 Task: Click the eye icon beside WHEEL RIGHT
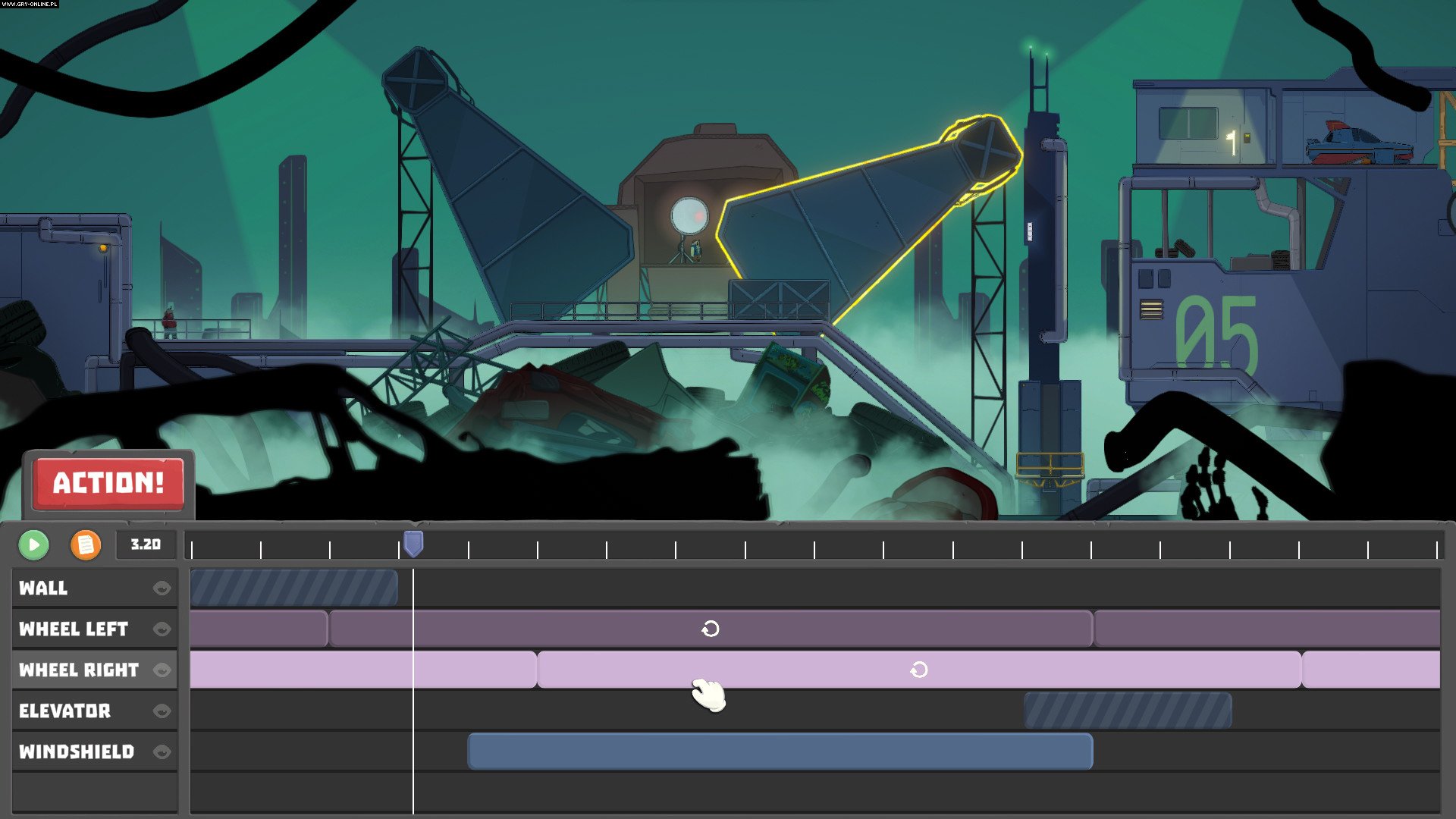(x=162, y=670)
